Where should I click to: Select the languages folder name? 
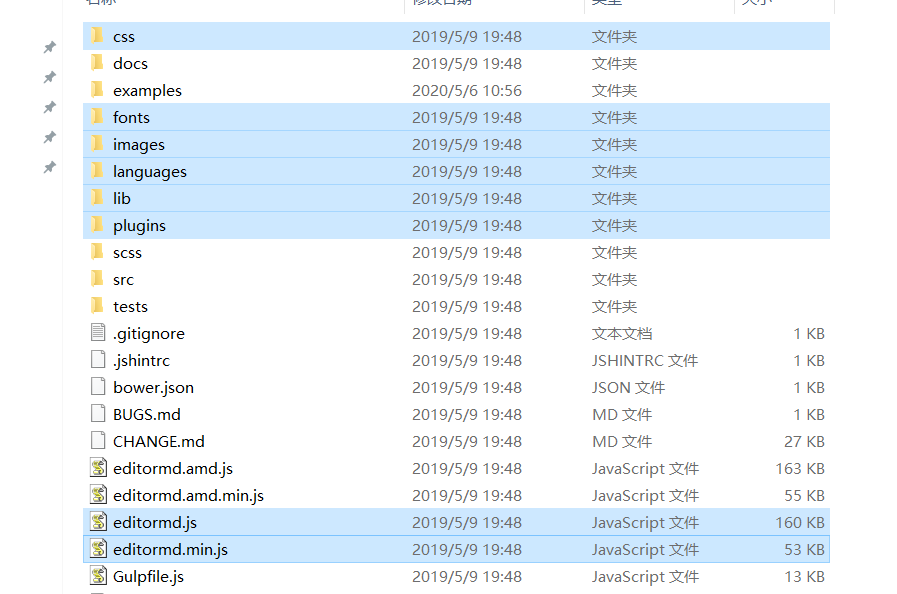click(x=150, y=172)
